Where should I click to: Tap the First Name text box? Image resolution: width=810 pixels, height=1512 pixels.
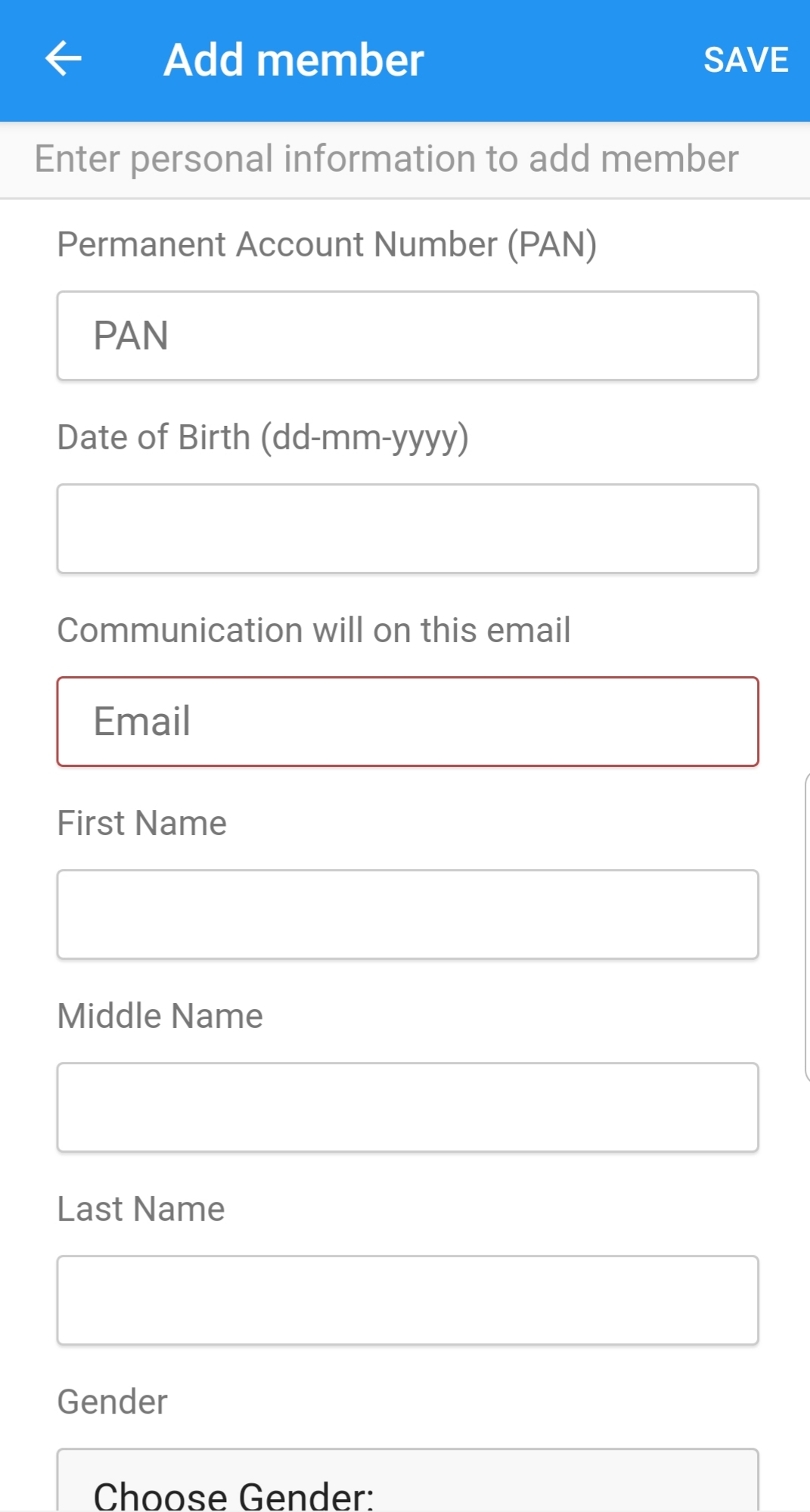[407, 914]
